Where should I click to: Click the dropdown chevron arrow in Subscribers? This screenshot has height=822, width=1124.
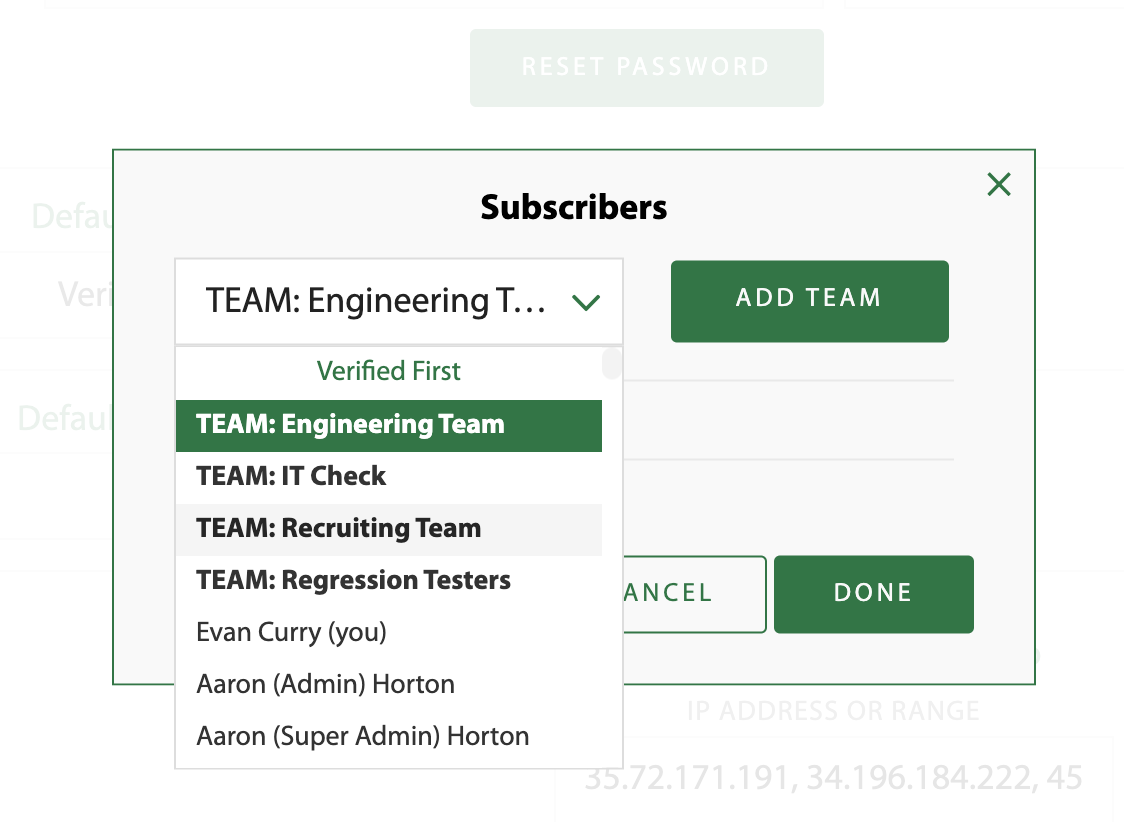[585, 302]
